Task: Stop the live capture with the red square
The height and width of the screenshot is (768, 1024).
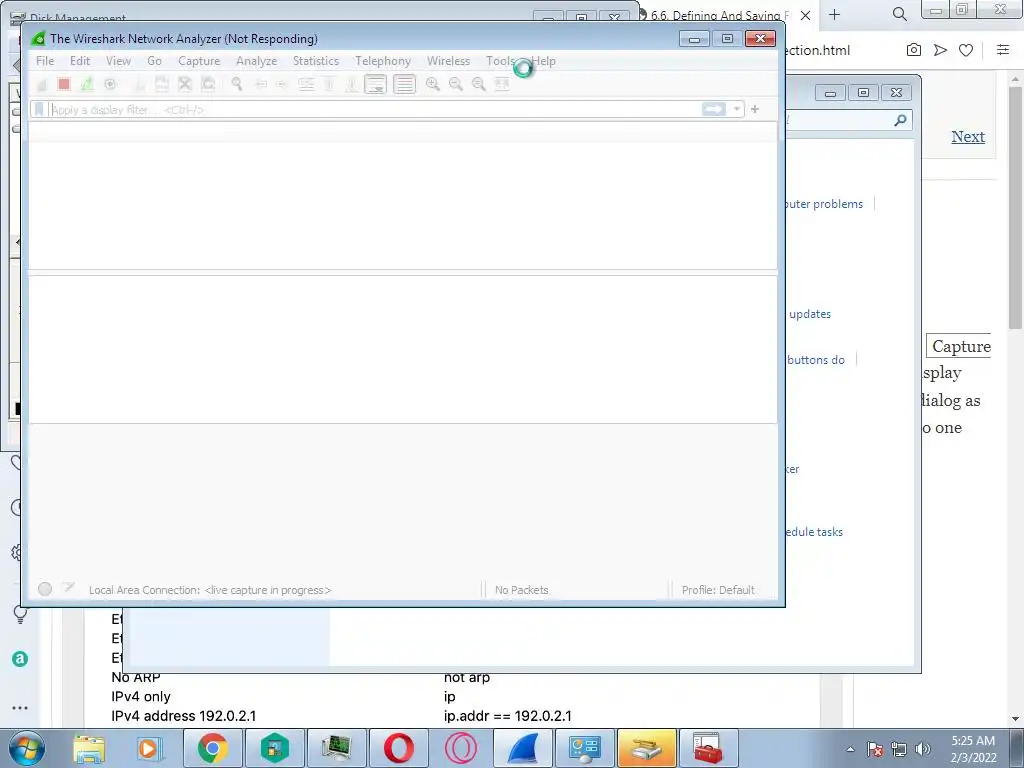Action: coord(64,84)
